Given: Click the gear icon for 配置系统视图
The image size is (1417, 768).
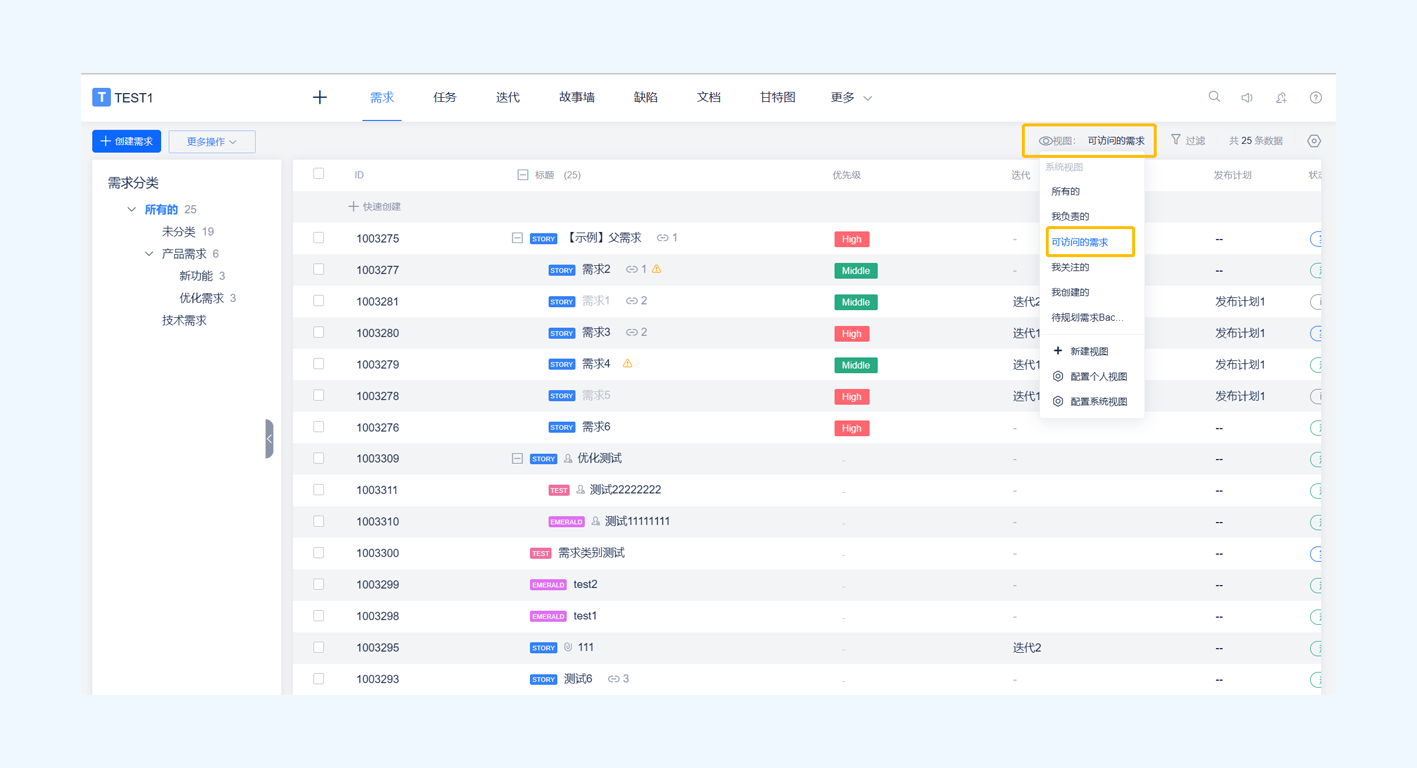Looking at the screenshot, I should pyautogui.click(x=1058, y=401).
